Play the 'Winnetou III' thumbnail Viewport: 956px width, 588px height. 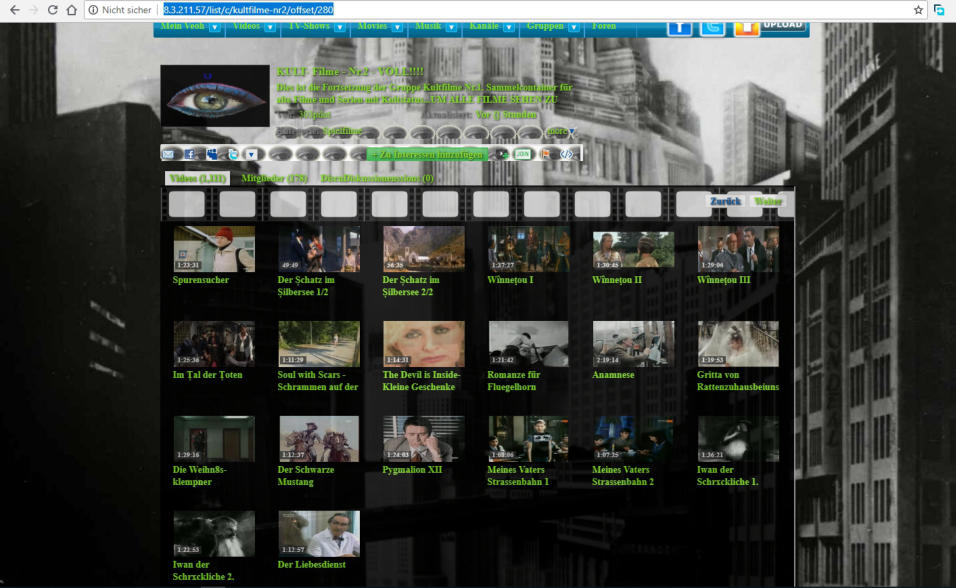(738, 249)
